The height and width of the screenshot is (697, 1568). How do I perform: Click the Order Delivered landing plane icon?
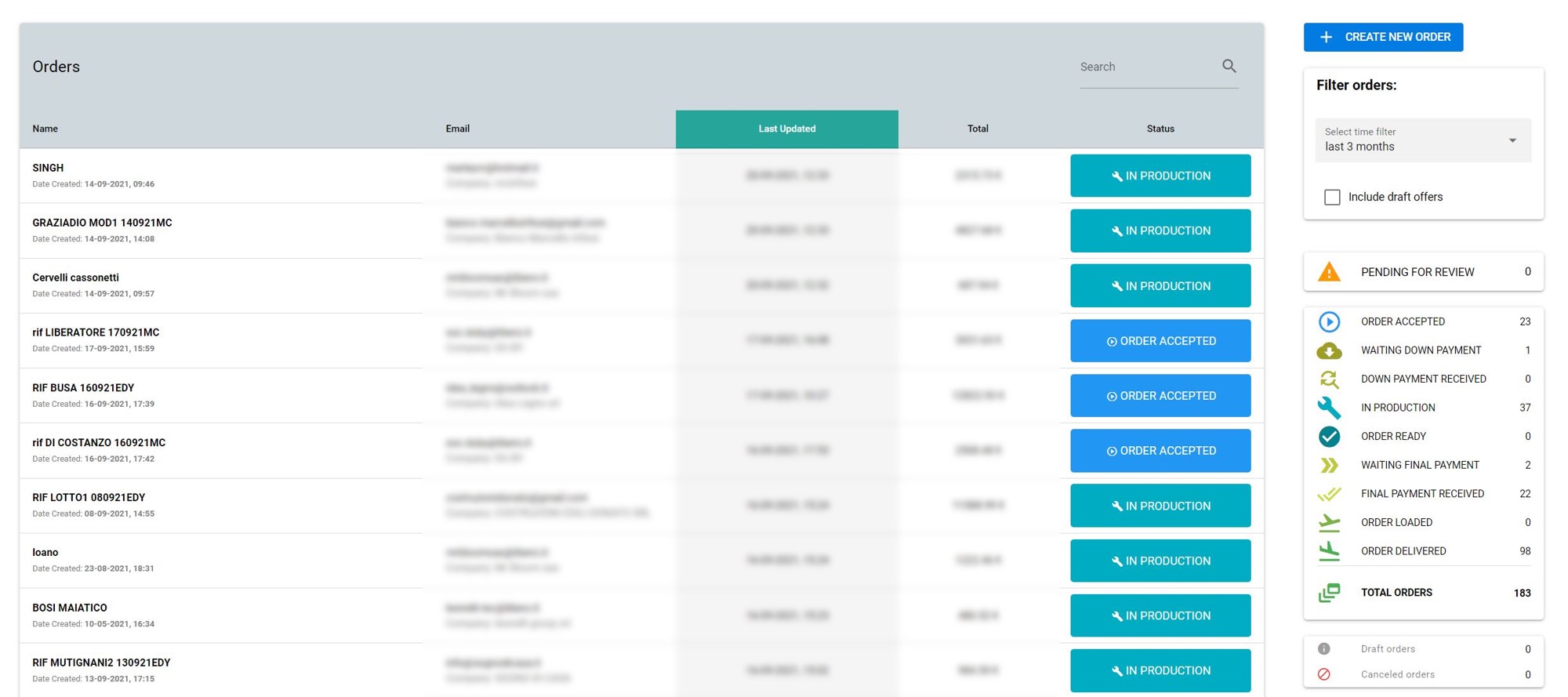[1329, 551]
